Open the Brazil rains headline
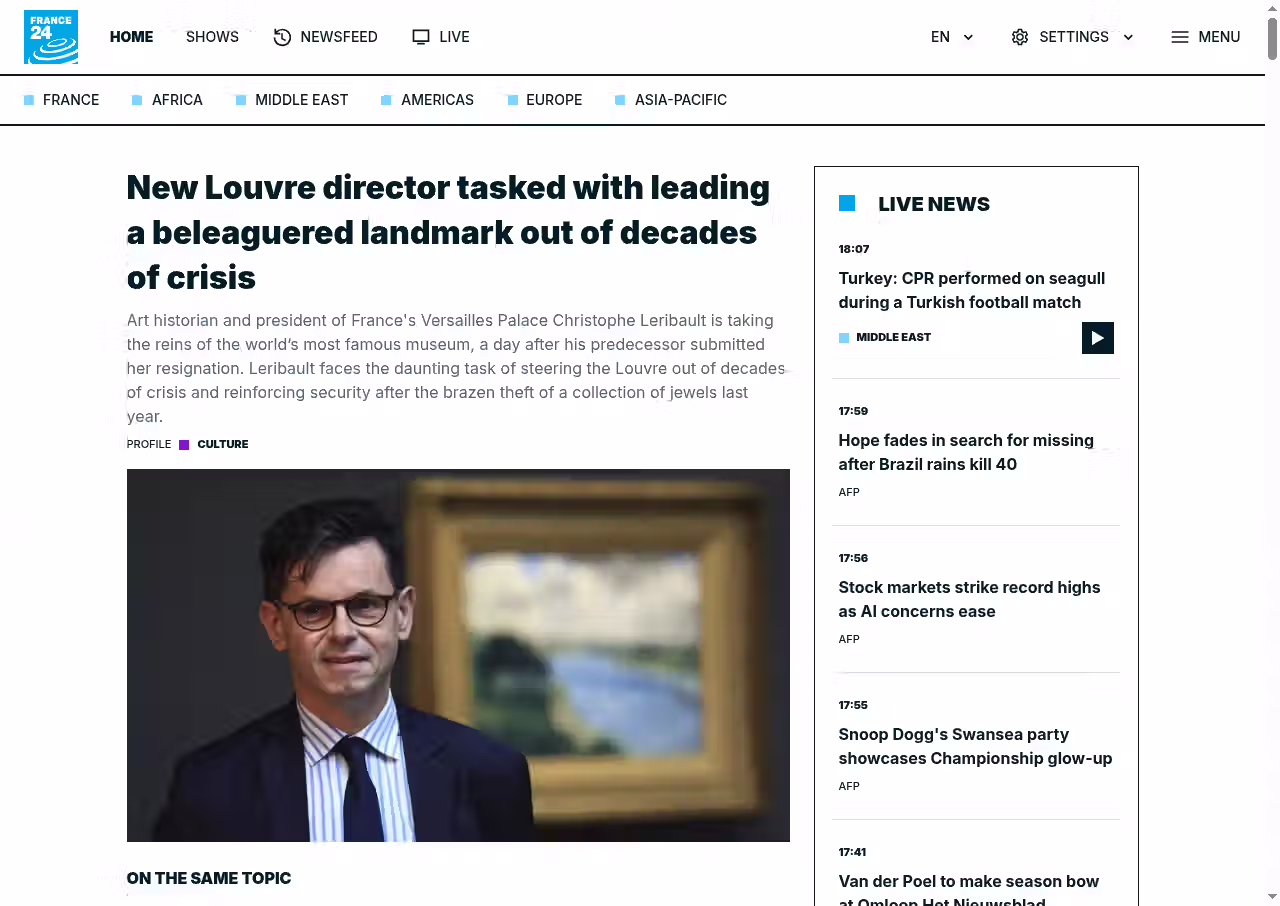The image size is (1280, 906). click(966, 452)
